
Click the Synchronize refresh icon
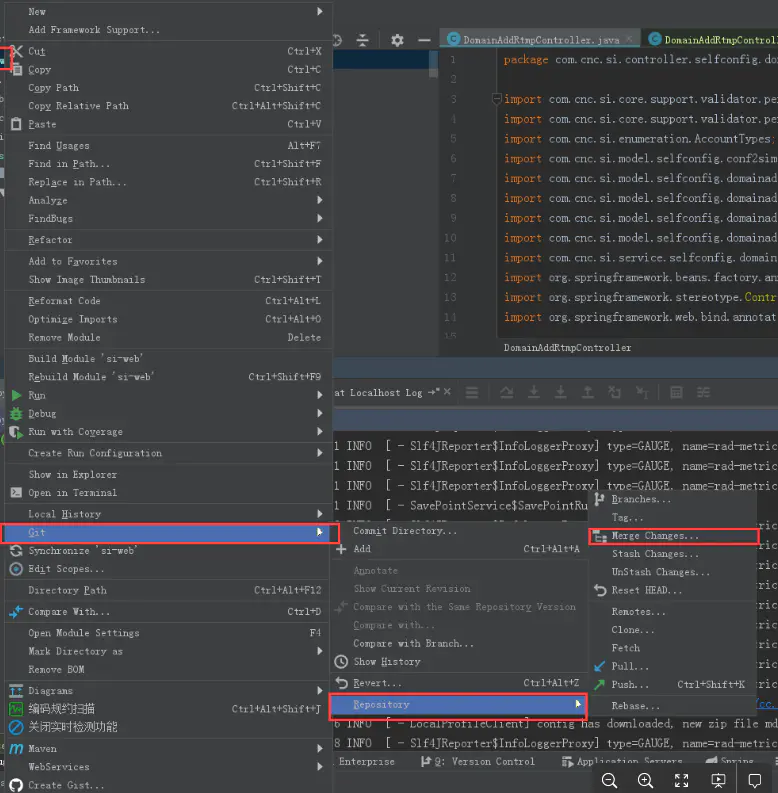click(16, 551)
